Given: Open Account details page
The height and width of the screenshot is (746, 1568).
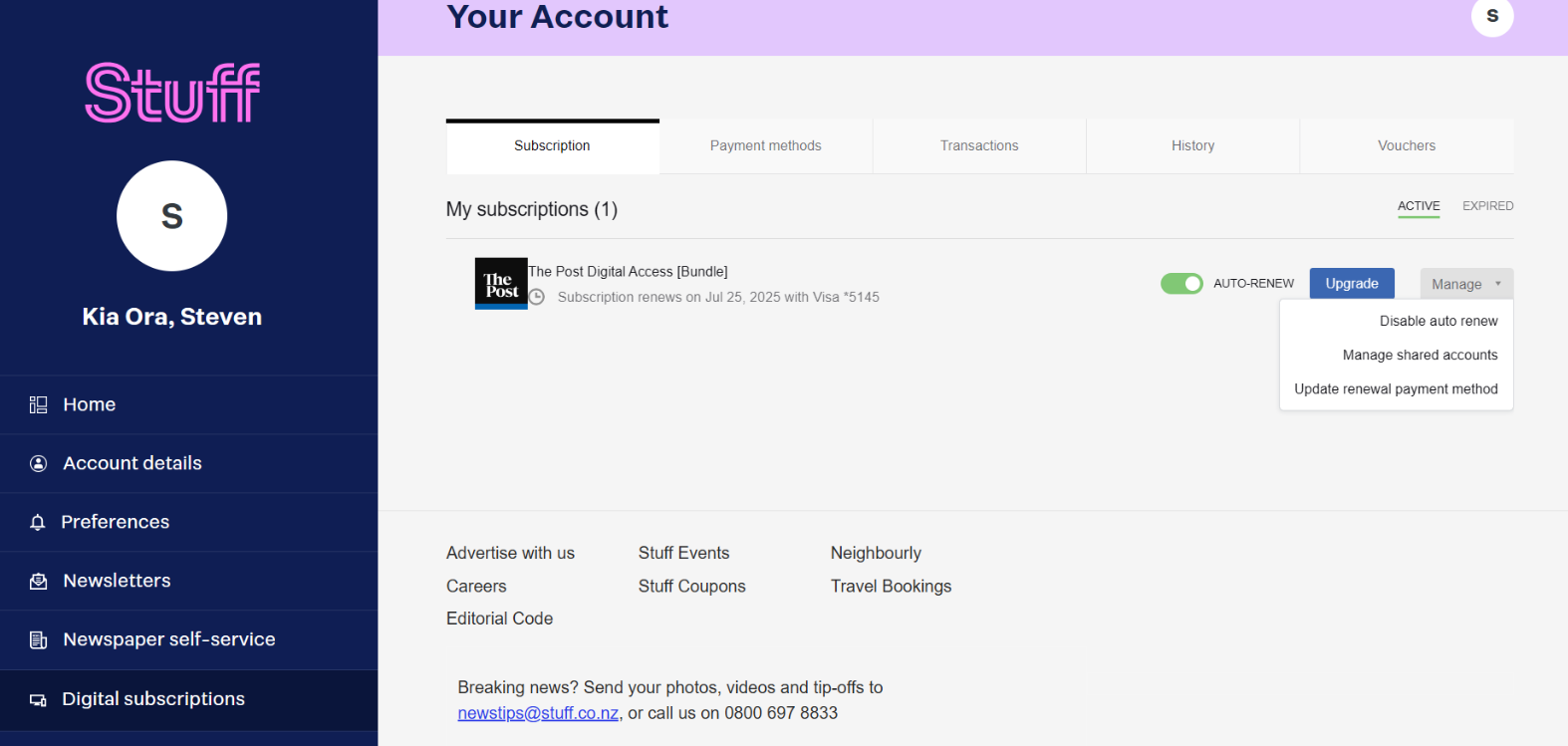Looking at the screenshot, I should 188,463.
